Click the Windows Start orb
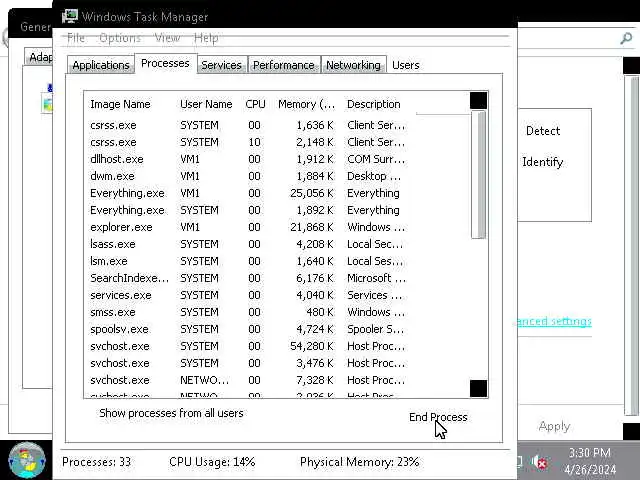 [27, 460]
